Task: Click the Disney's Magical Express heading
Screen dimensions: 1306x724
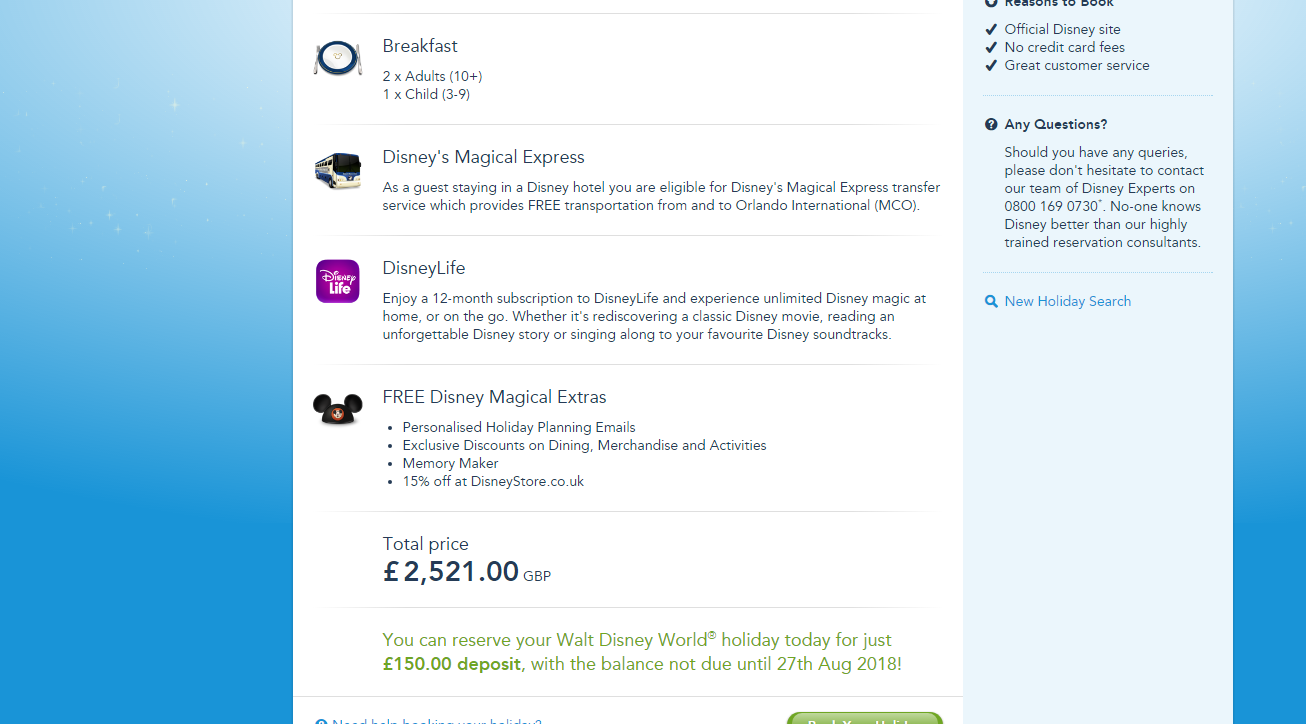Action: click(483, 158)
